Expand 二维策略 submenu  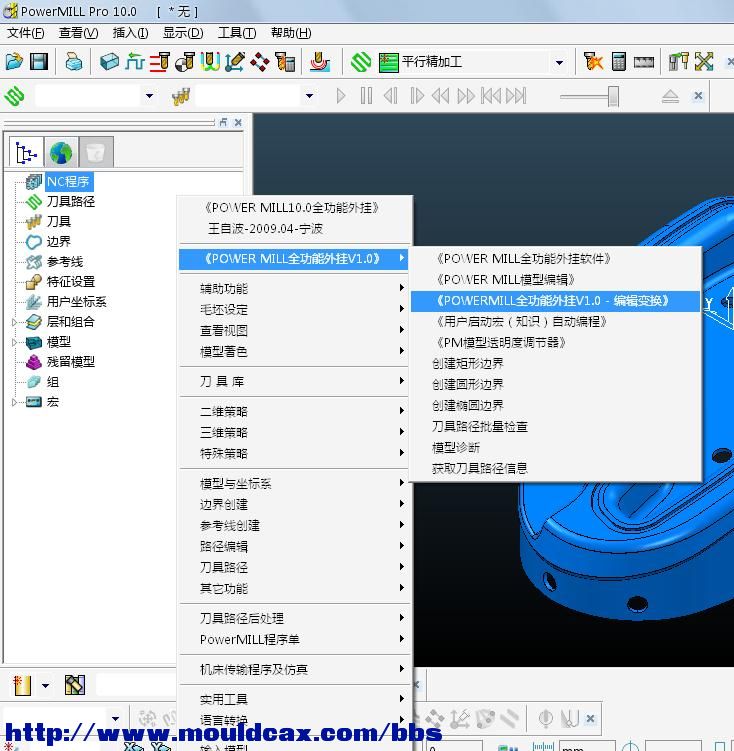(x=294, y=411)
